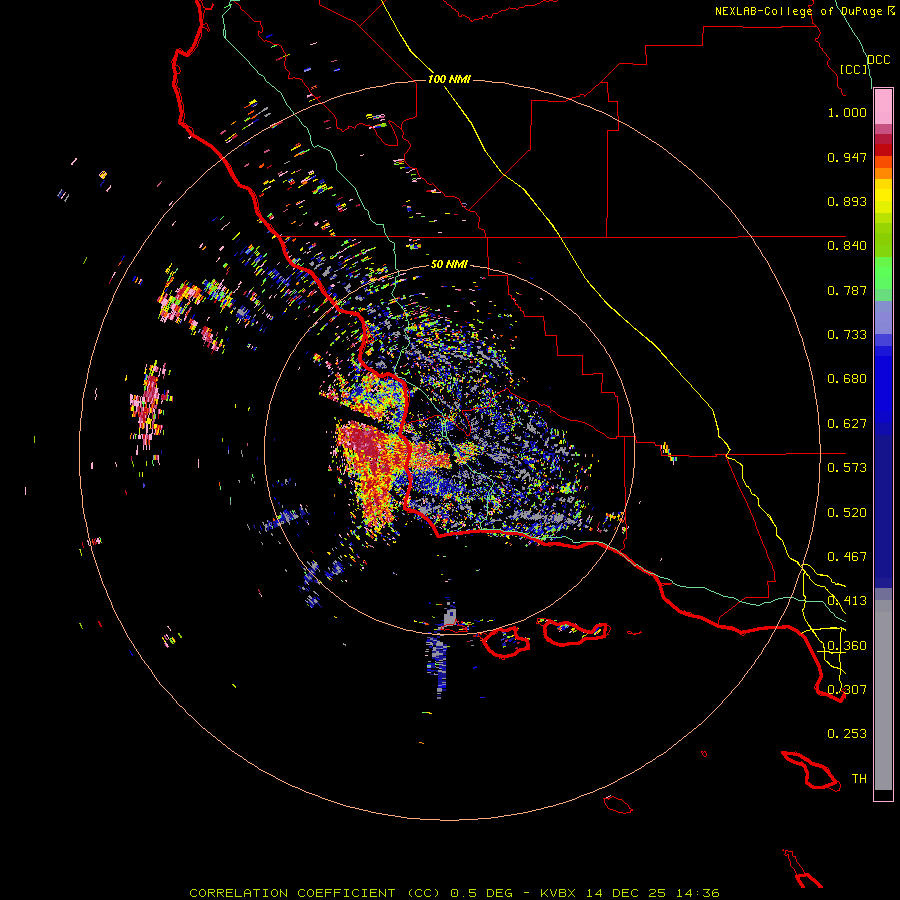Click the 50 NMI range ring label

(x=449, y=264)
